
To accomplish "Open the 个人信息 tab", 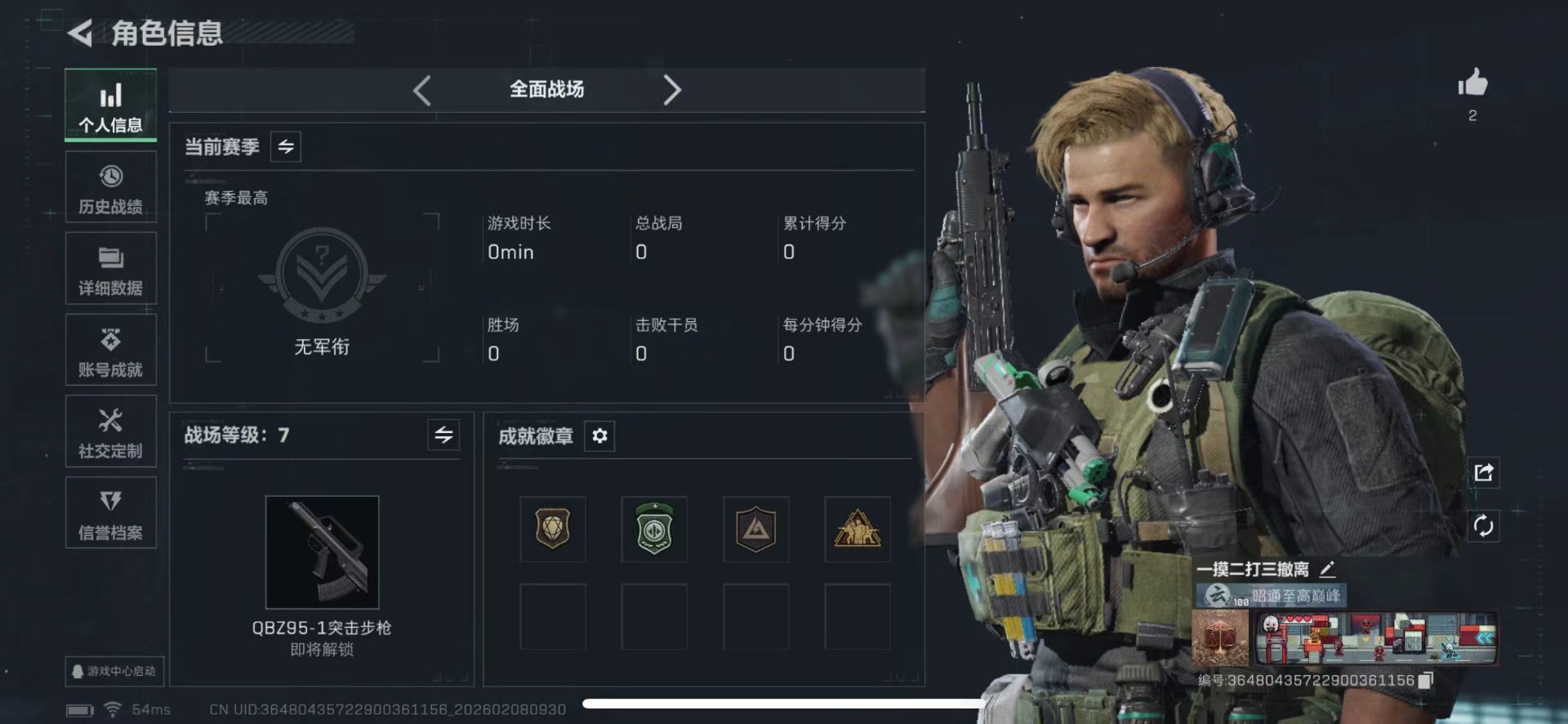I will click(x=110, y=105).
